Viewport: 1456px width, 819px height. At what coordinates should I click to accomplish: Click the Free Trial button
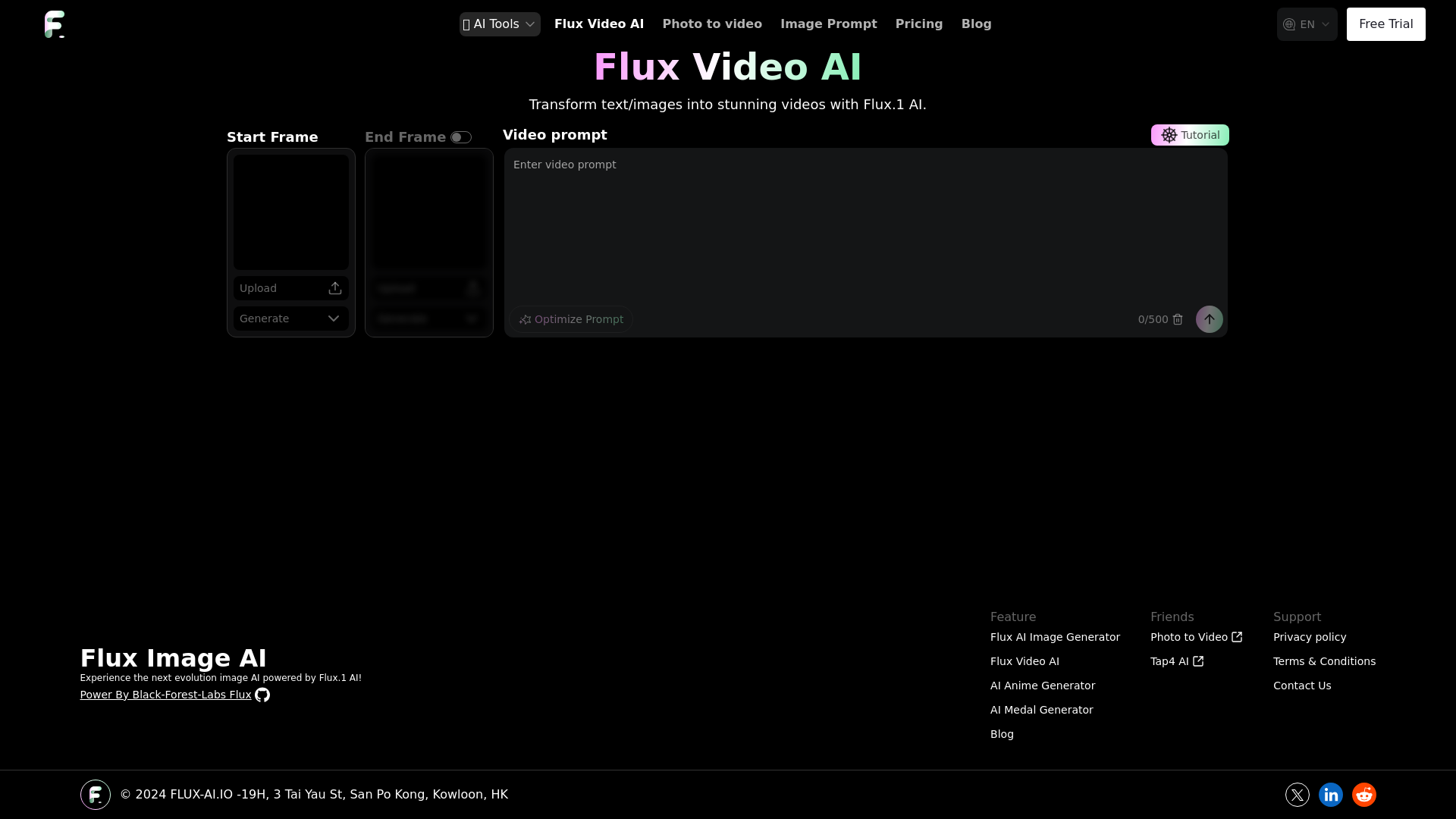tap(1386, 24)
